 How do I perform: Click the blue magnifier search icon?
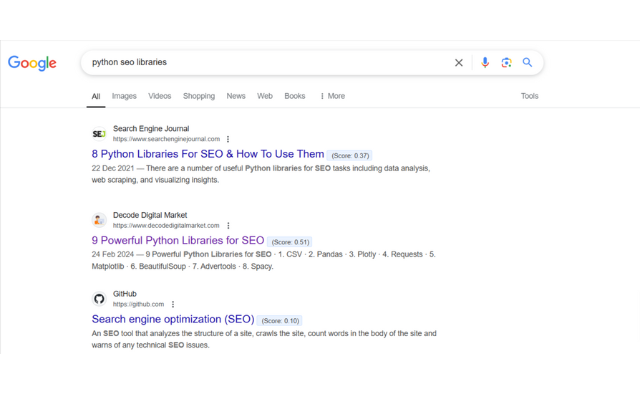[x=527, y=62]
